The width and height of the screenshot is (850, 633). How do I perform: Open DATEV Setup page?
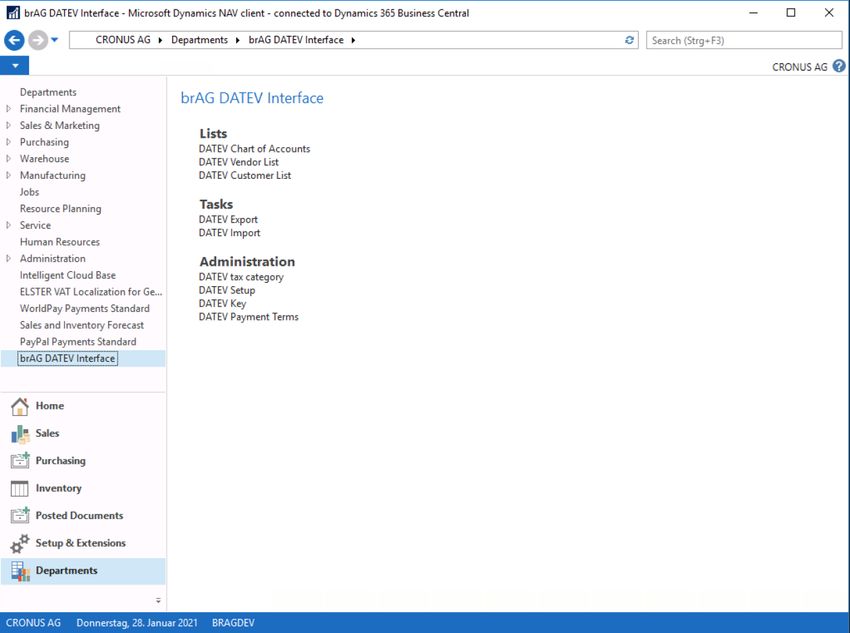pos(227,290)
